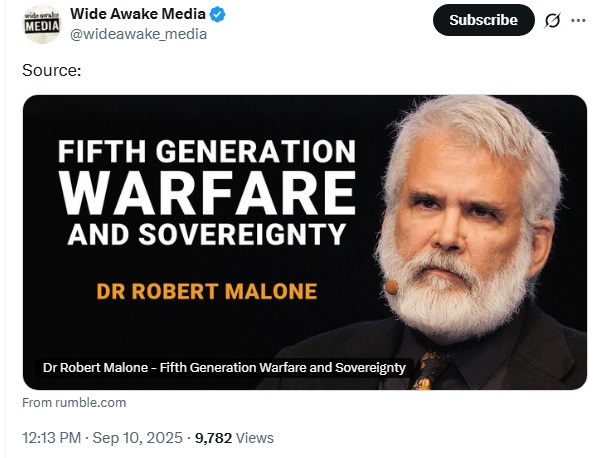
Task: View the 9,782 Views count
Action: coord(234,437)
